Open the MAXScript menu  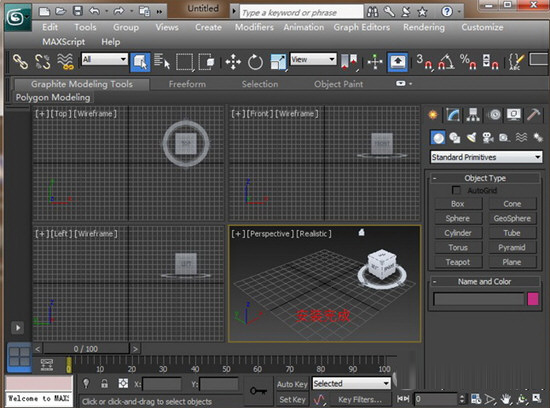click(63, 42)
